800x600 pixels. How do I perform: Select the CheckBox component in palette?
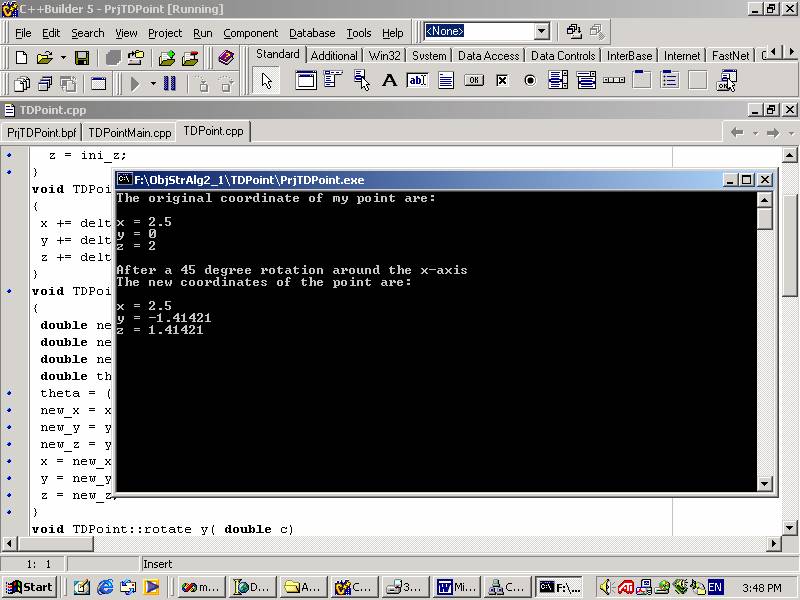coord(502,80)
